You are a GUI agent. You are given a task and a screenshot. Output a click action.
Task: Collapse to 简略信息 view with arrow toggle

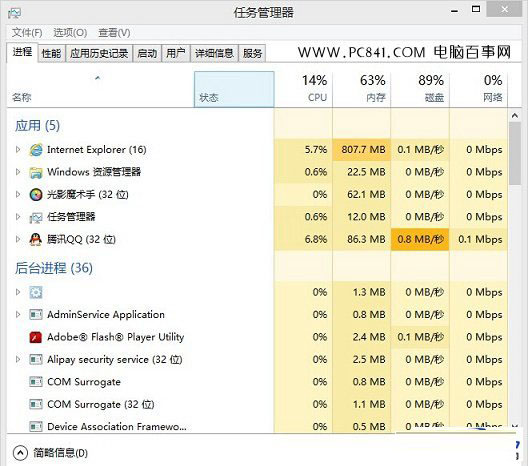[x=20, y=453]
